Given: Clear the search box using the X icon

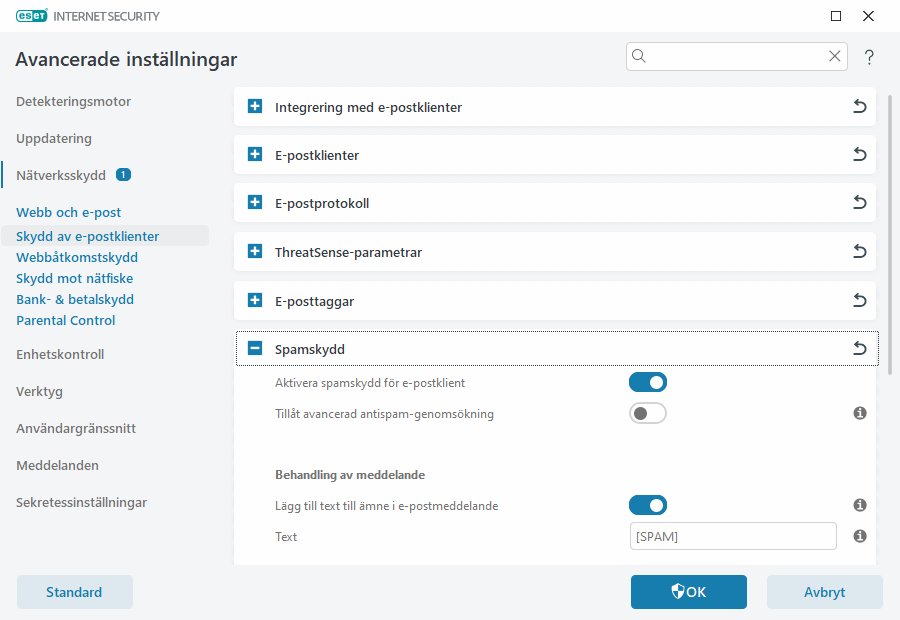Looking at the screenshot, I should pos(835,56).
